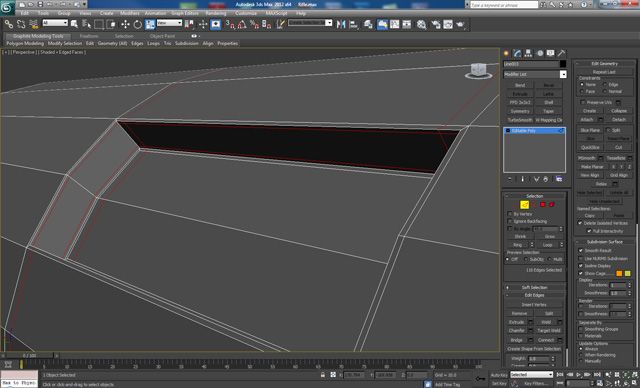640x388 pixels.
Task: Open the Modify command panel tab
Action: click(518, 53)
